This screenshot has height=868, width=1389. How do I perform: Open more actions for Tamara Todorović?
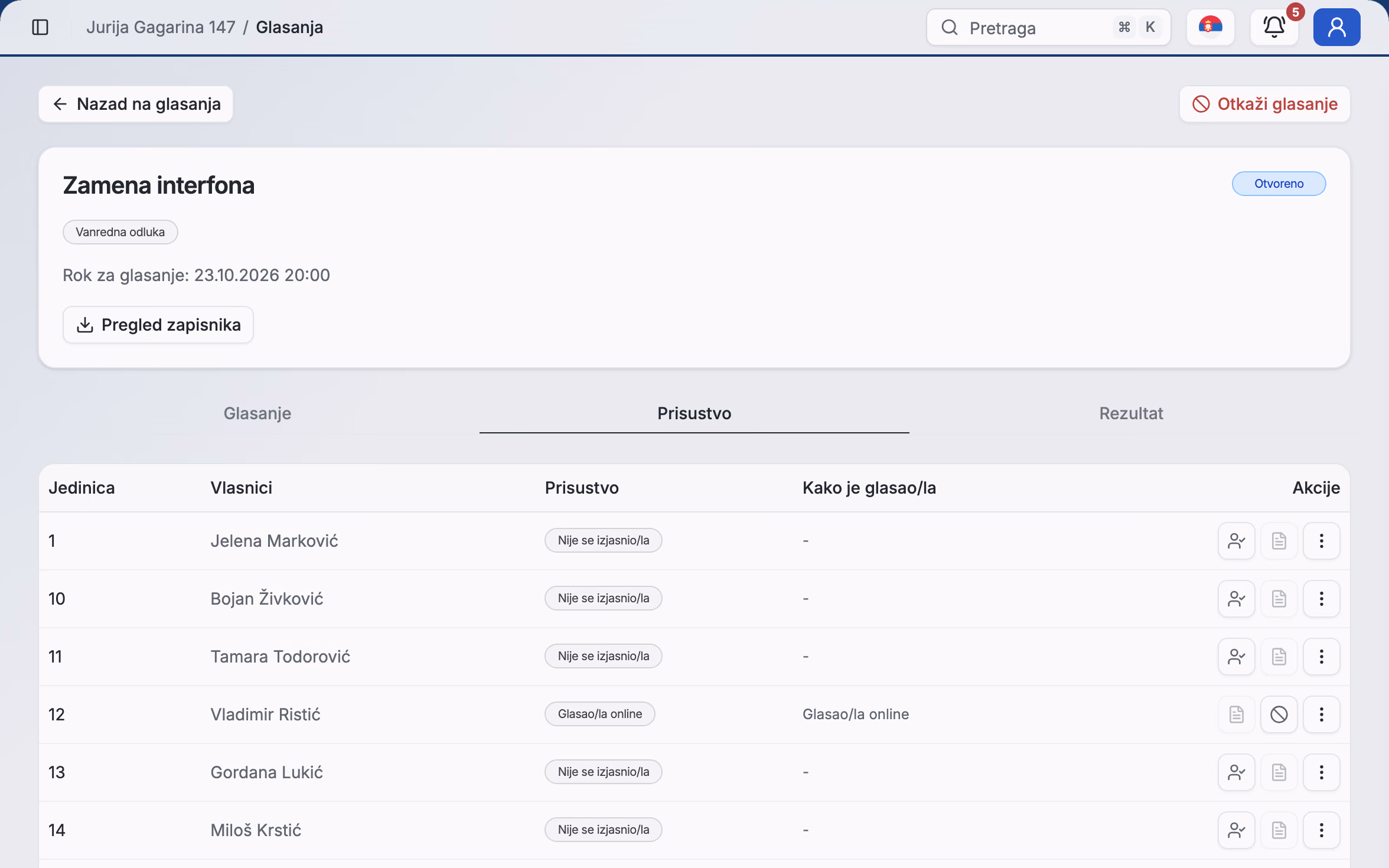[x=1321, y=657]
